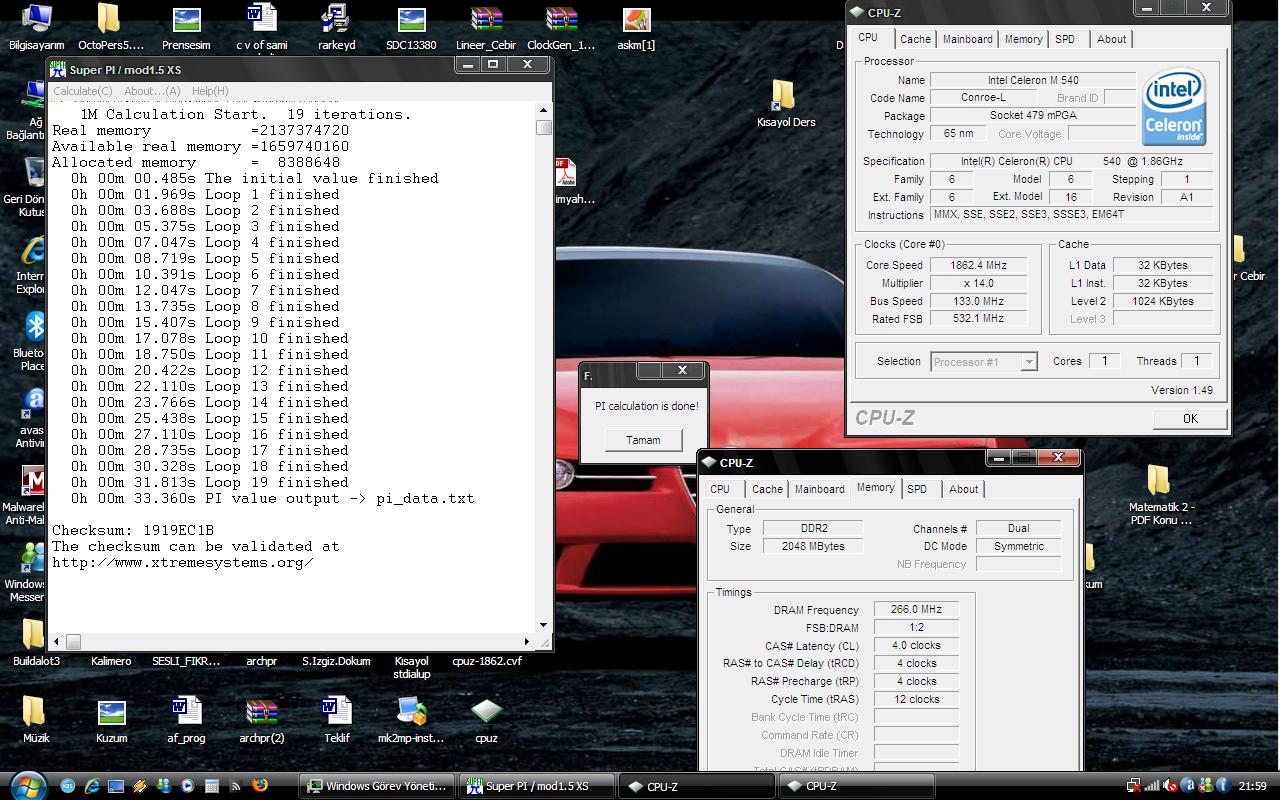
Task: Open the Prensesim image icon
Action: pyautogui.click(x=186, y=27)
